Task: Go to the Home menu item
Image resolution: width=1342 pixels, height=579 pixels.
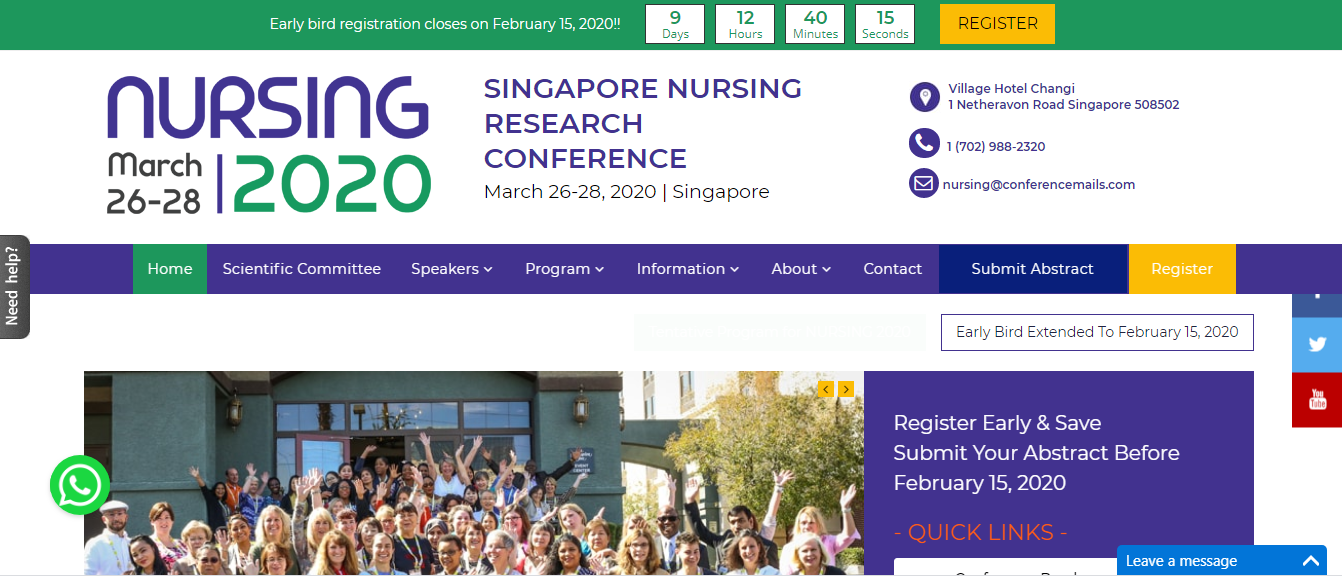Action: (x=170, y=269)
